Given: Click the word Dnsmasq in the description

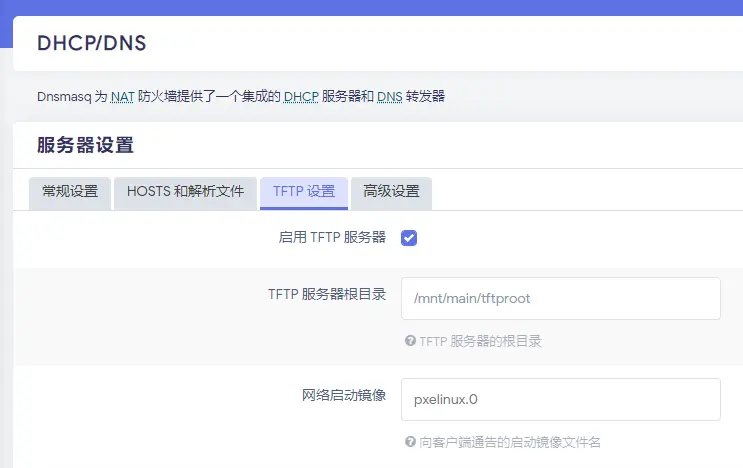Looking at the screenshot, I should tap(64, 97).
